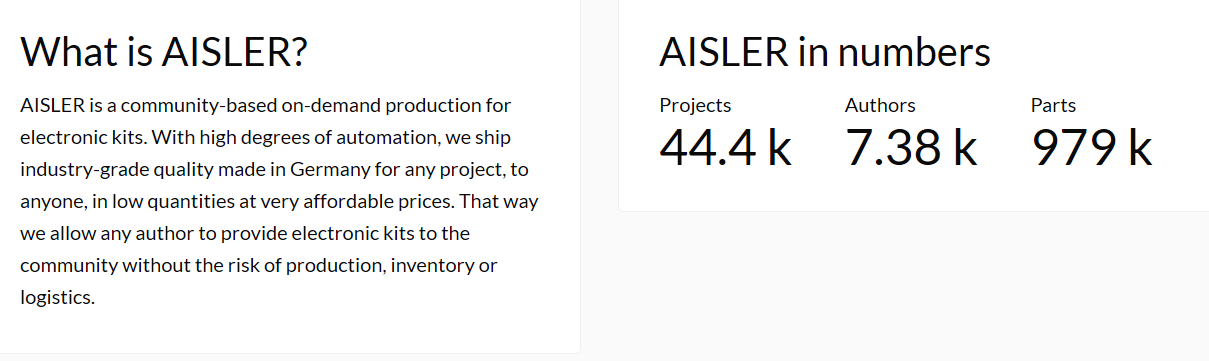The image size is (1209, 361).
Task: Click the 44.4 k projects figure
Action: 725,148
